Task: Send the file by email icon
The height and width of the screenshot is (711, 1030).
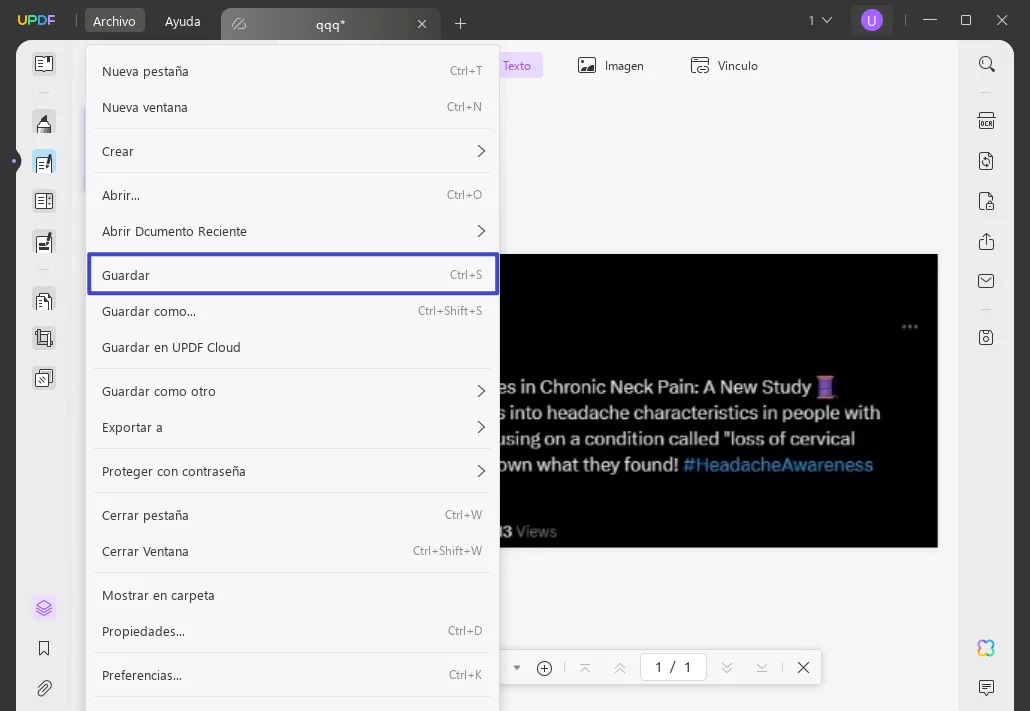Action: tap(987, 281)
